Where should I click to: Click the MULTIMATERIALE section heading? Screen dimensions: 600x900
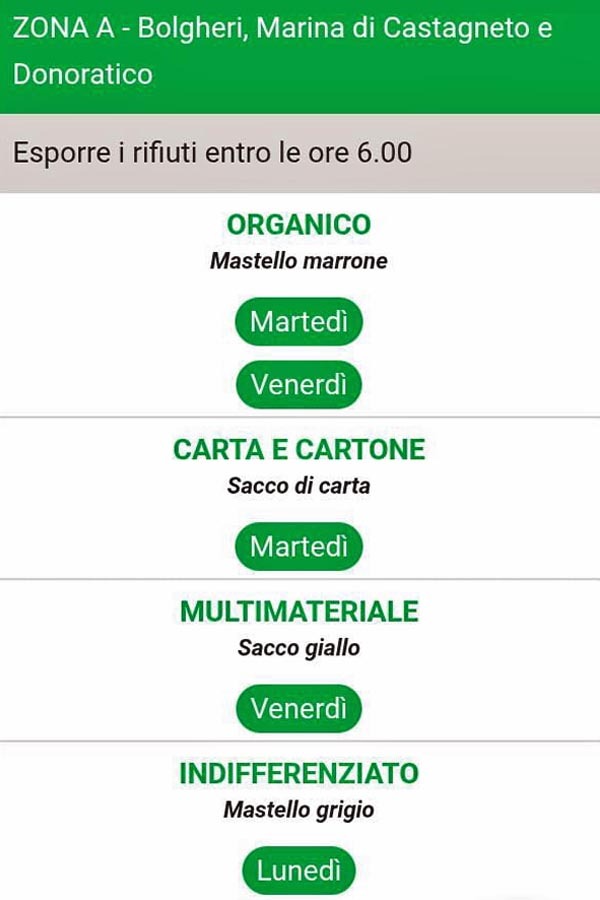[x=299, y=611]
